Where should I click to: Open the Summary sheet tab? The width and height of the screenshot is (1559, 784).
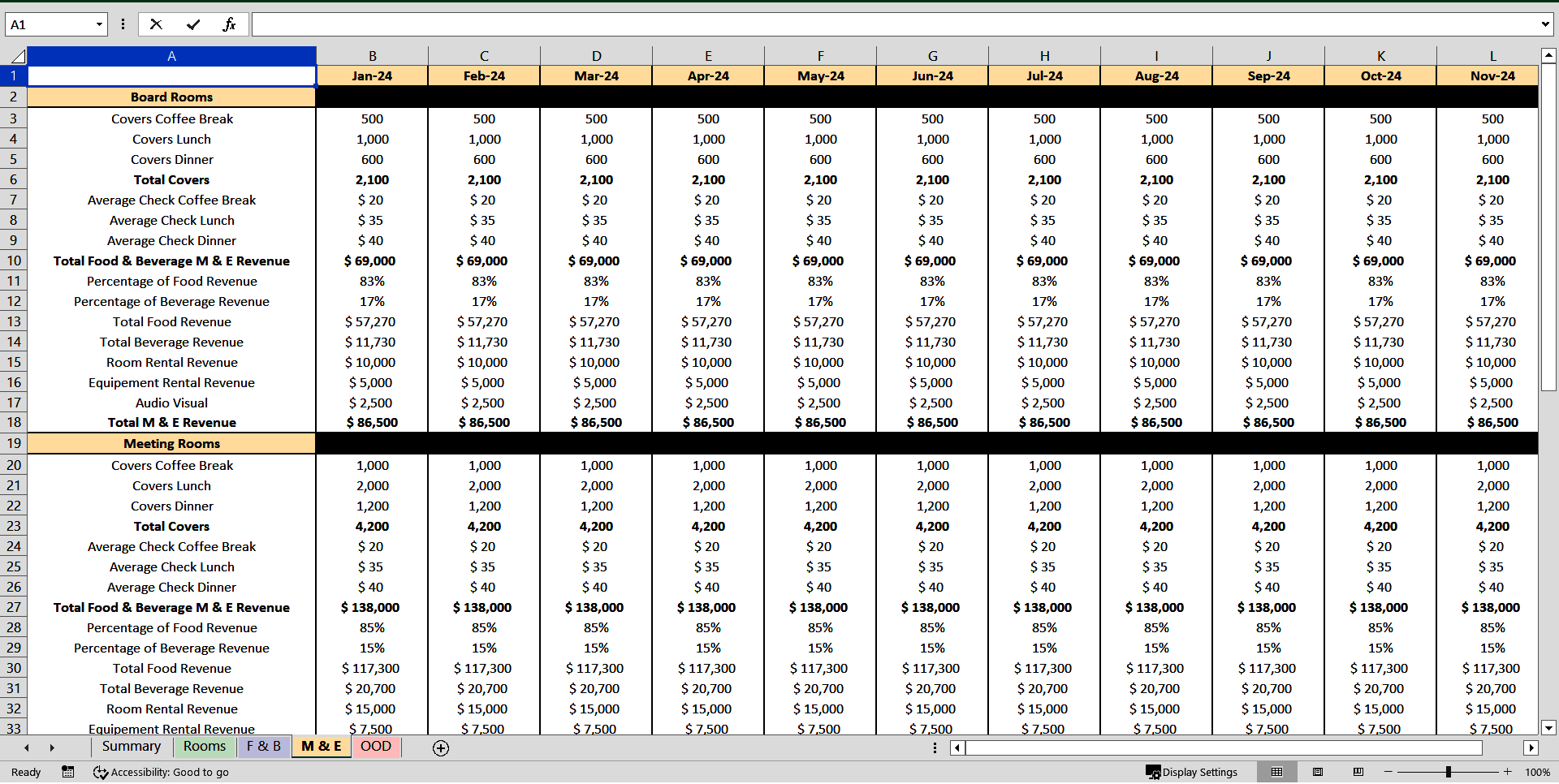pyautogui.click(x=132, y=747)
